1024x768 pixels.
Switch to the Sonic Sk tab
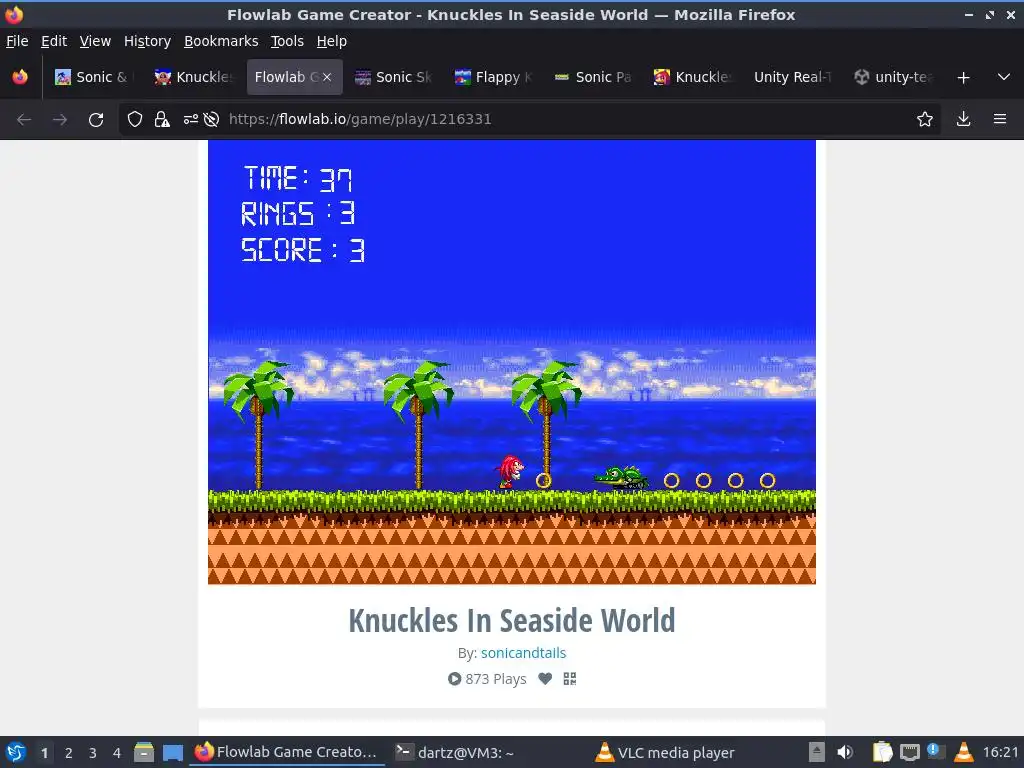pos(394,77)
